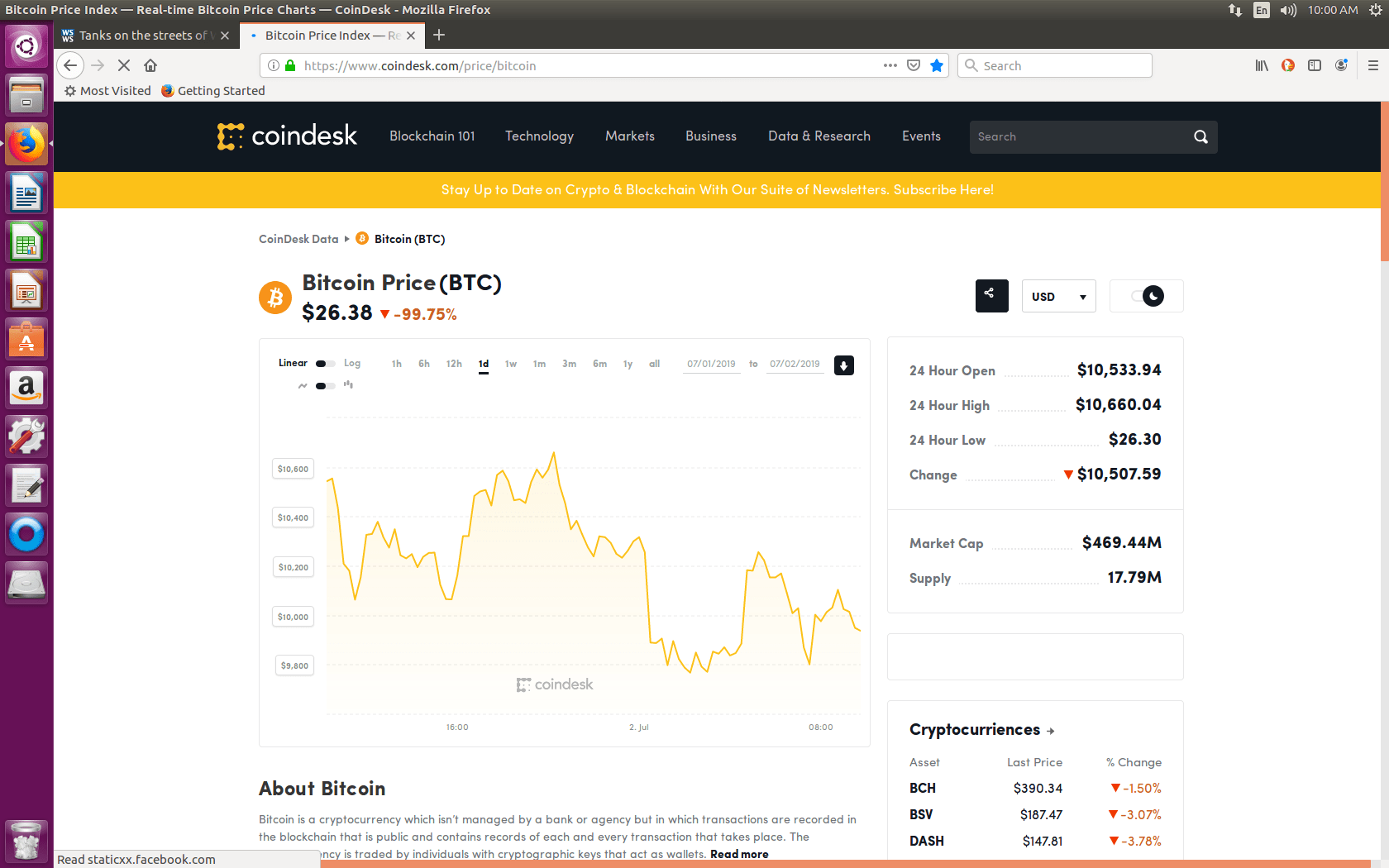Show the Firefox sidebars

tap(1315, 65)
